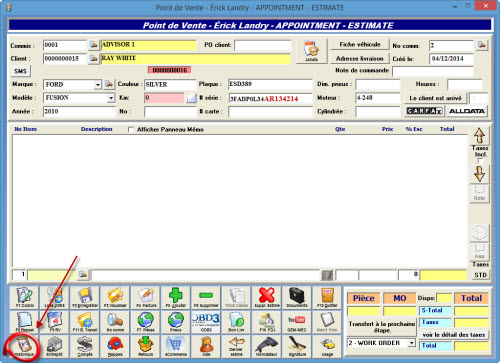The width and height of the screenshot is (500, 363).
Task: Click the Achats purchases icon button
Action: [x=311, y=51]
